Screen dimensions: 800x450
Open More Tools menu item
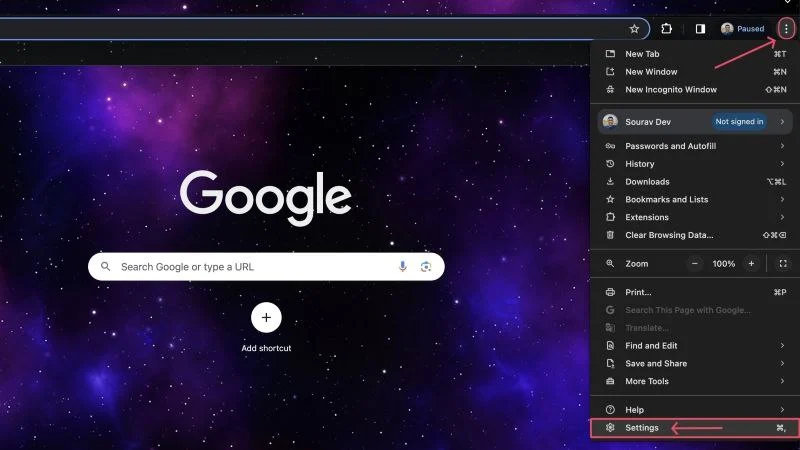[695, 381]
